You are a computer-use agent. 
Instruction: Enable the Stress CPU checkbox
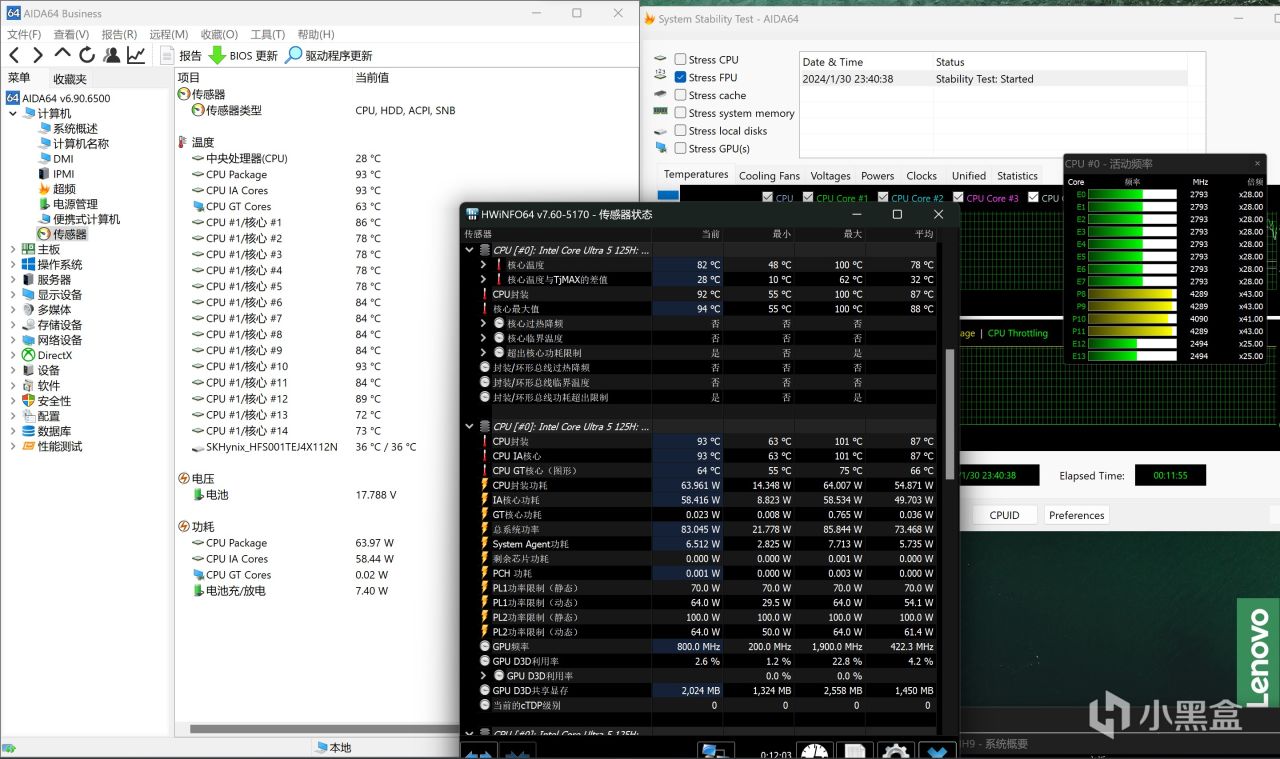[680, 60]
